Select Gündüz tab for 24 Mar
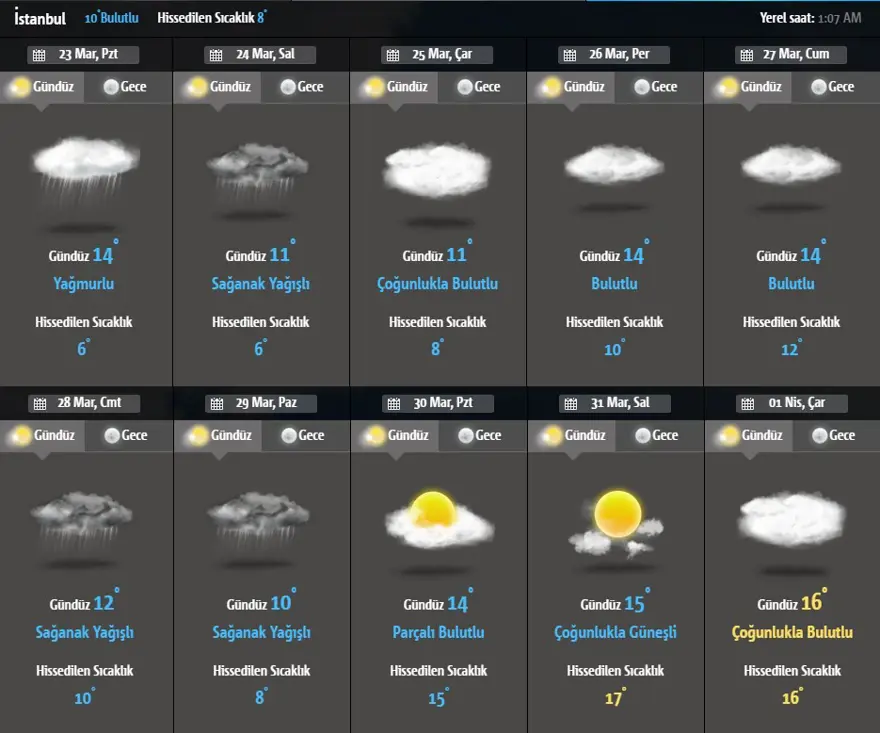This screenshot has width=880, height=733. [219, 87]
